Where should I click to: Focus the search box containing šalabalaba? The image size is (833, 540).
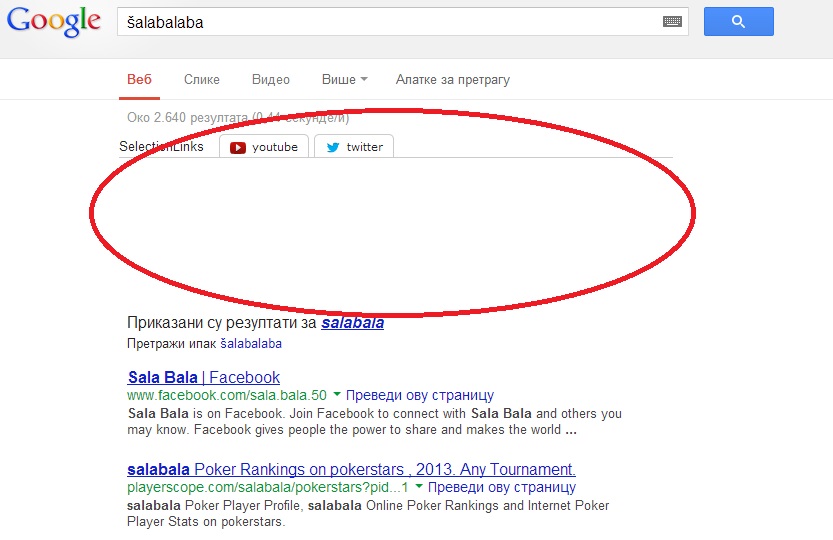pyautogui.click(x=403, y=22)
